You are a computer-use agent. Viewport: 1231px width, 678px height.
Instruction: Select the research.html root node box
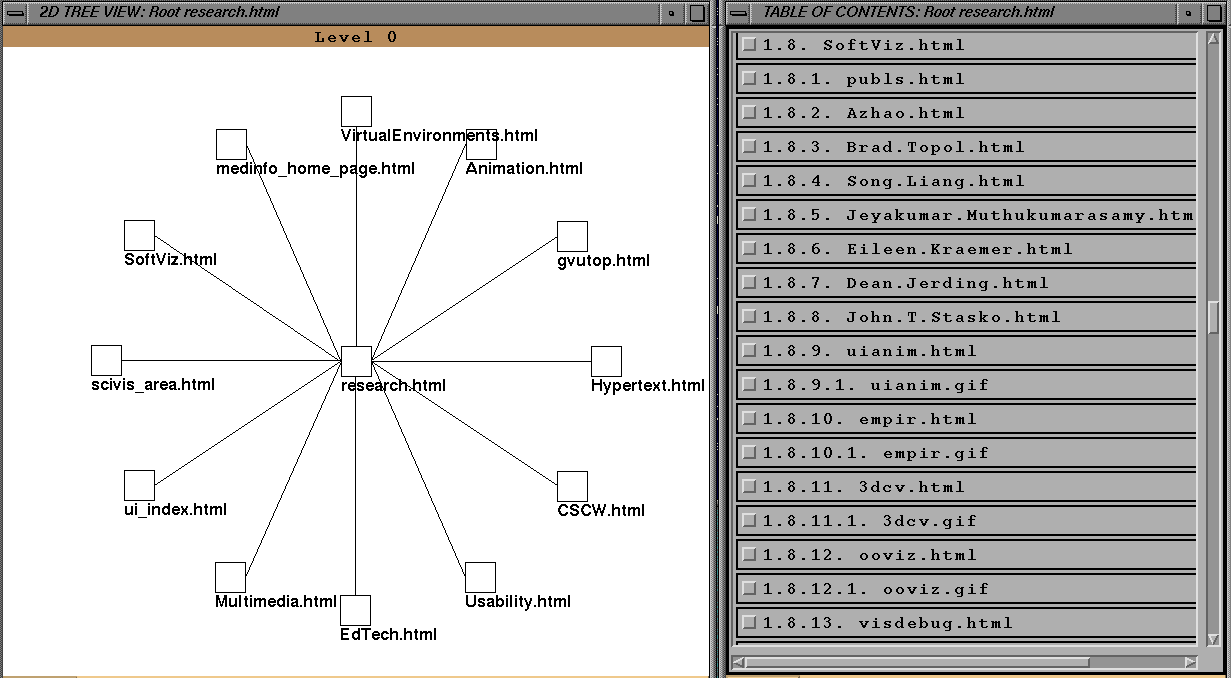click(x=356, y=361)
